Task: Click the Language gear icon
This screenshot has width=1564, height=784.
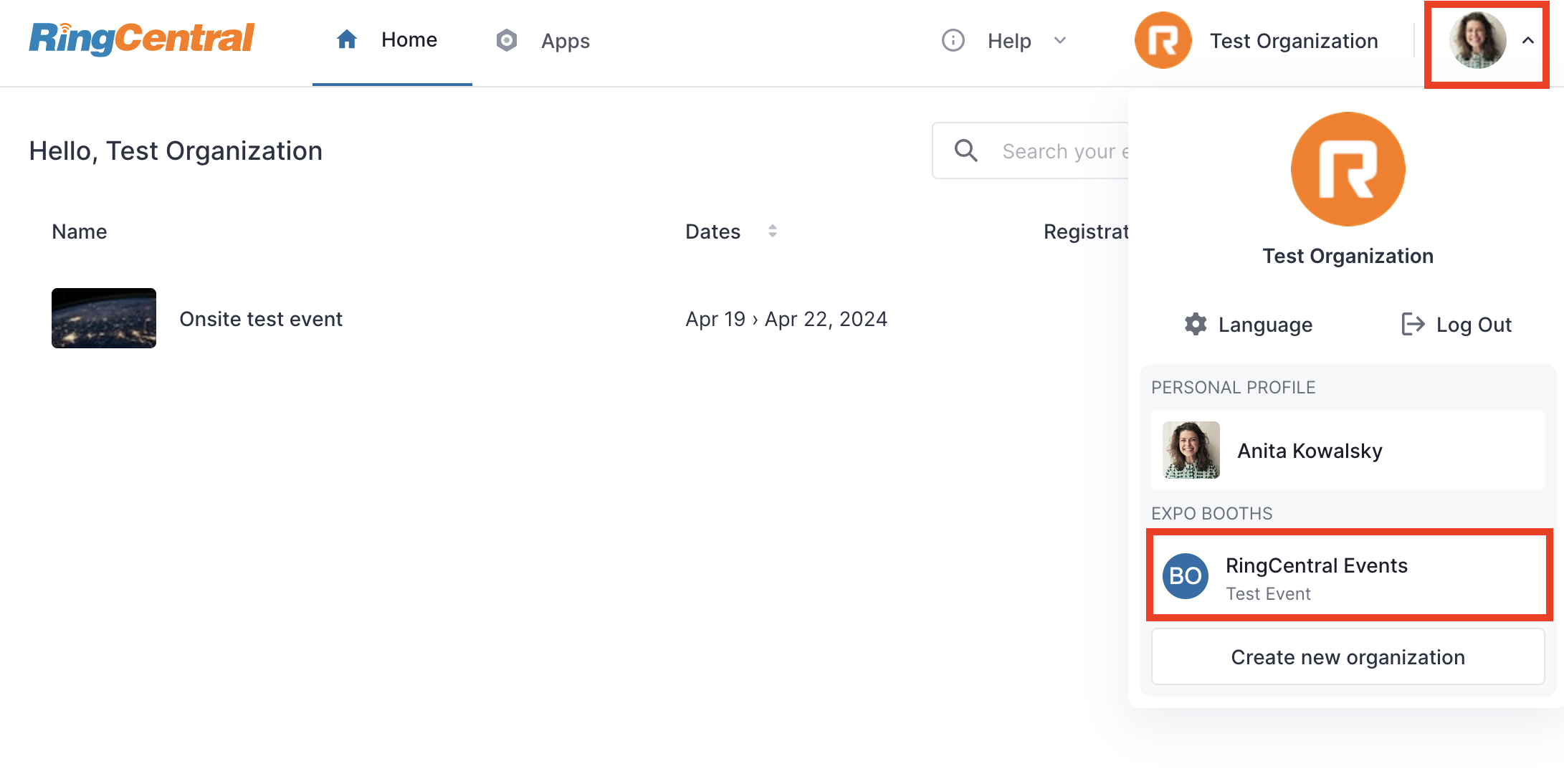Action: pos(1196,324)
